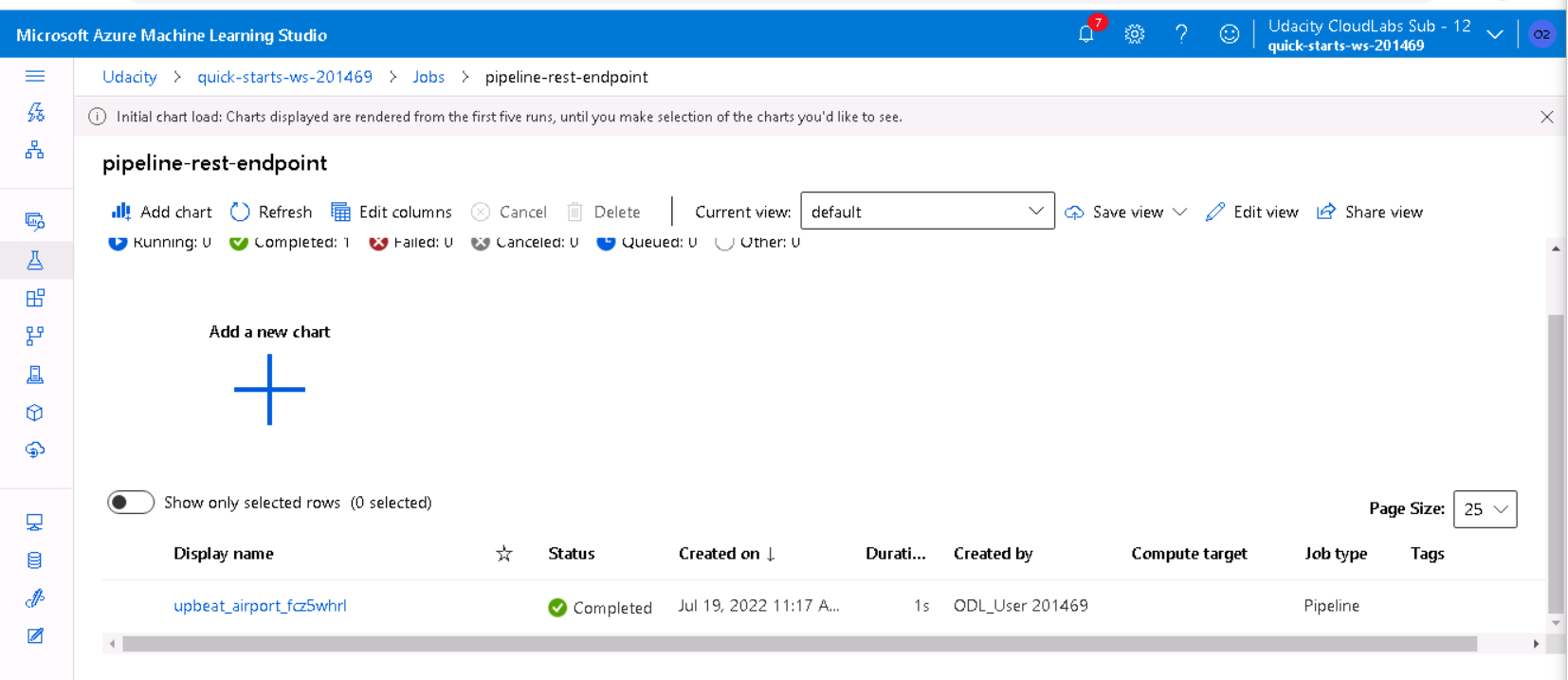Open Jobs flask icon in sidebar
This screenshot has width=1568, height=680.
click(x=35, y=261)
